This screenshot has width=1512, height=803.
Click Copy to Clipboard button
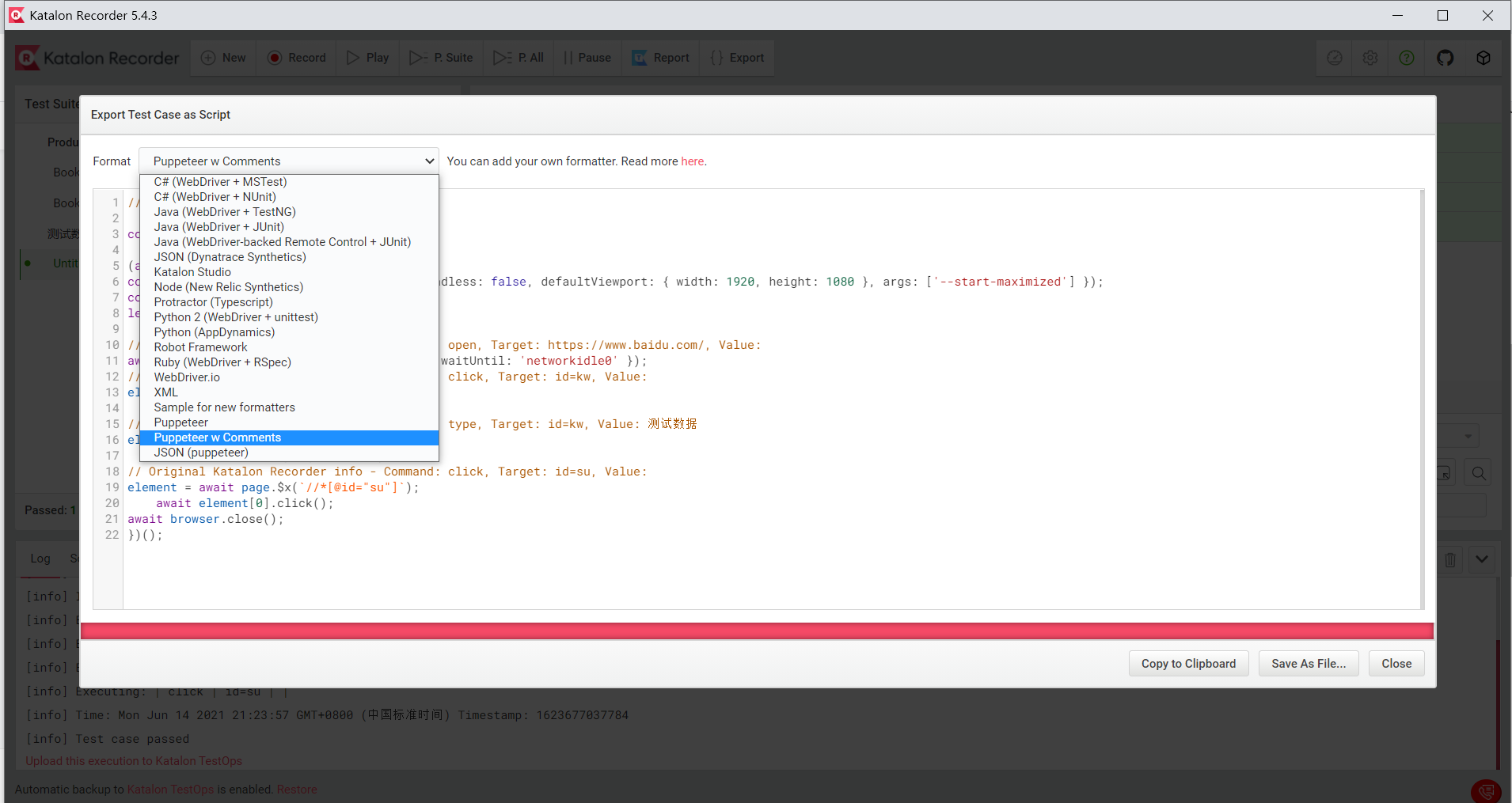coord(1188,664)
